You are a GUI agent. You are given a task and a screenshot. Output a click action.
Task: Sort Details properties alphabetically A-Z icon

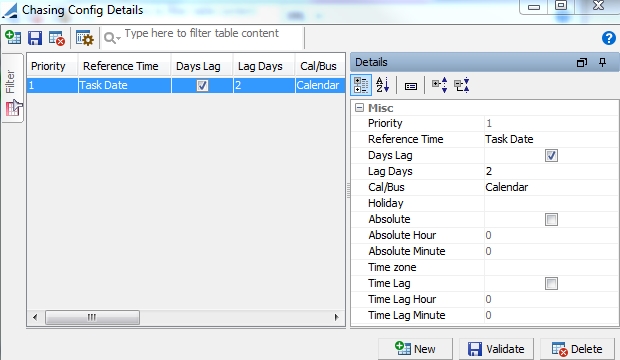point(382,85)
